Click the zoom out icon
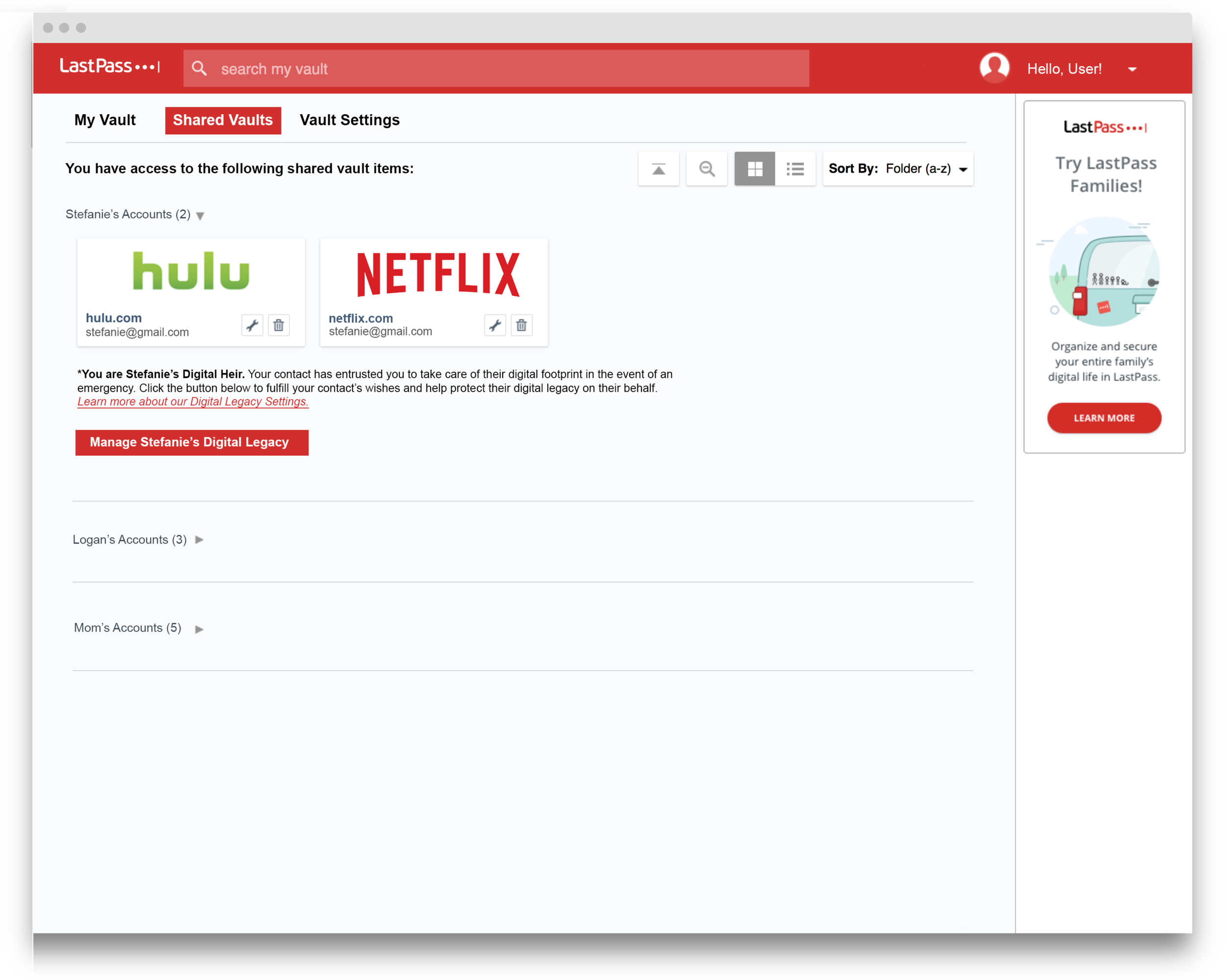Image resolution: width=1226 pixels, height=980 pixels. [706, 169]
